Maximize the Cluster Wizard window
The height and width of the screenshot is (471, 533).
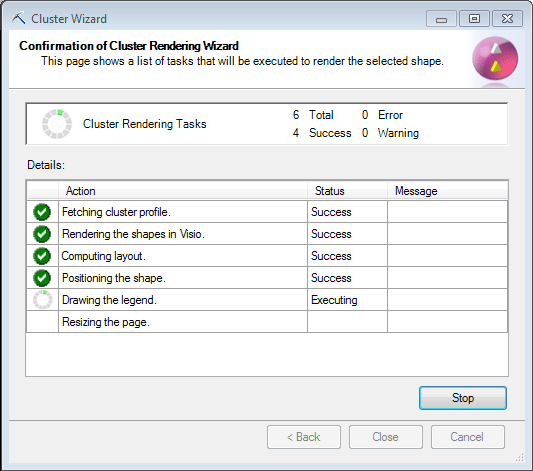click(474, 18)
